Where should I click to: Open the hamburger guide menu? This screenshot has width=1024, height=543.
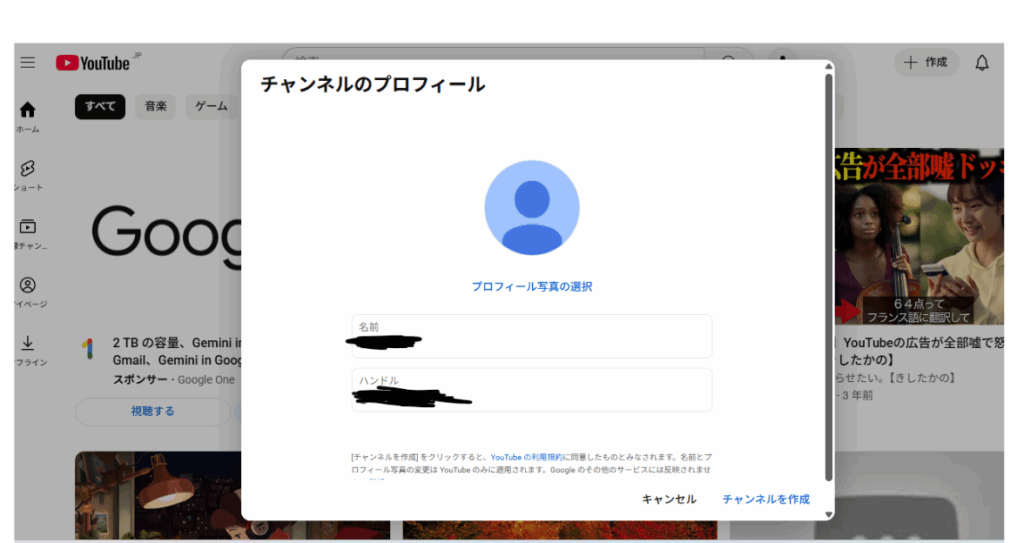pos(28,62)
